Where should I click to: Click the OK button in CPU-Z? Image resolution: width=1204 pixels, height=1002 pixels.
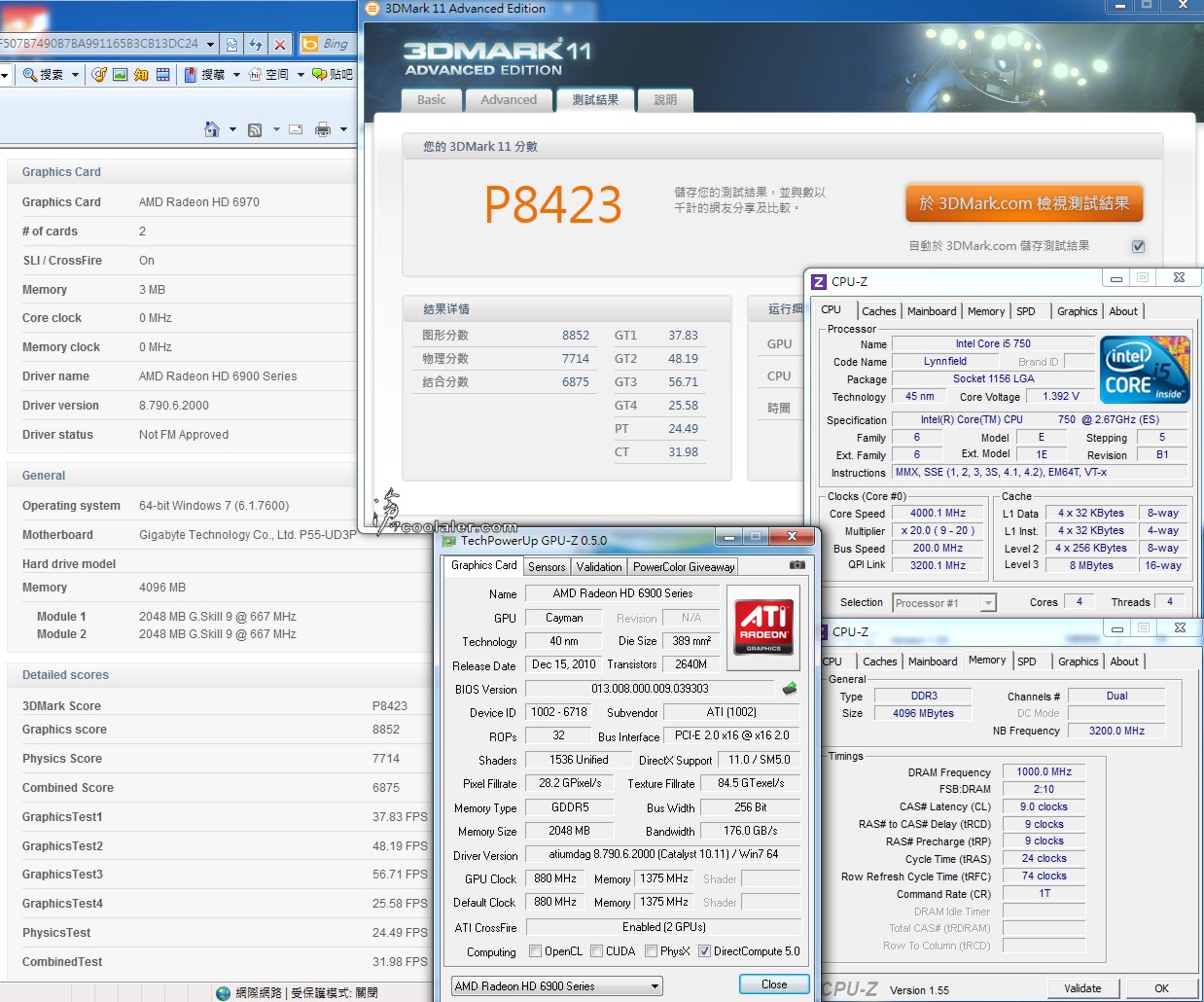(1162, 988)
